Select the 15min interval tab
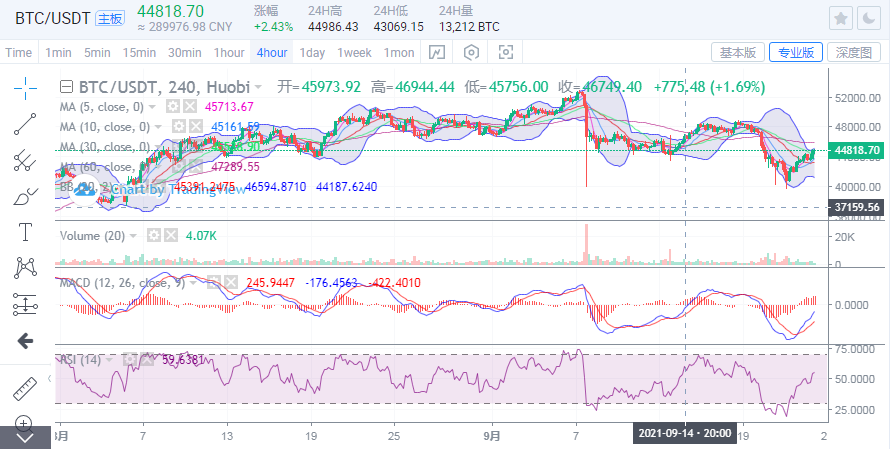 point(139,52)
